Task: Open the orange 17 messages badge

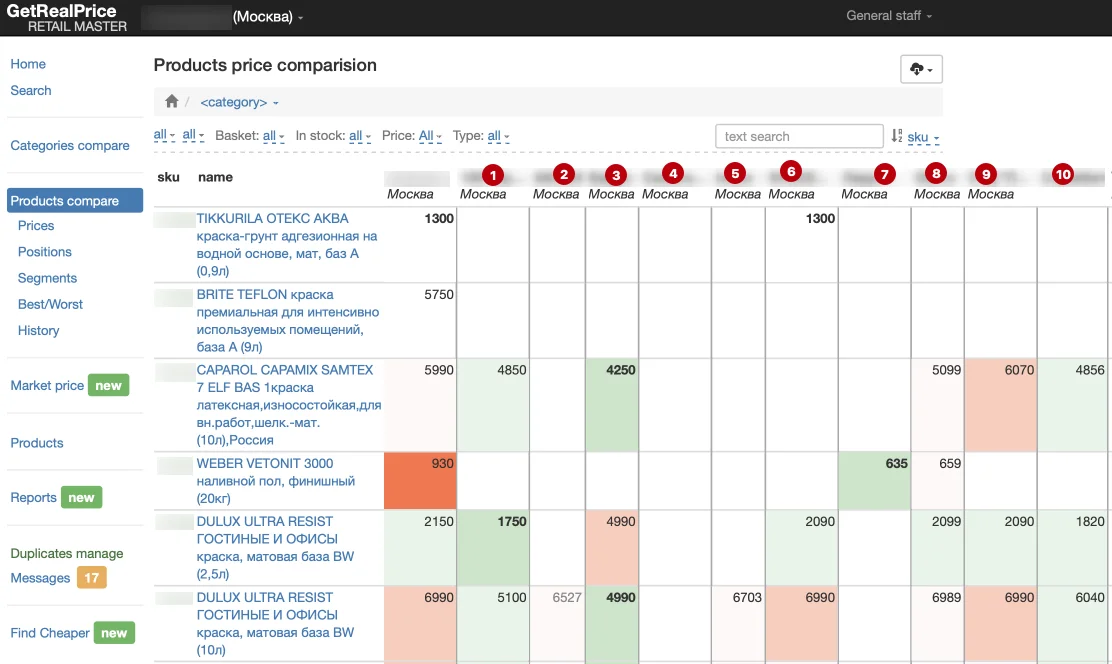Action: (91, 578)
